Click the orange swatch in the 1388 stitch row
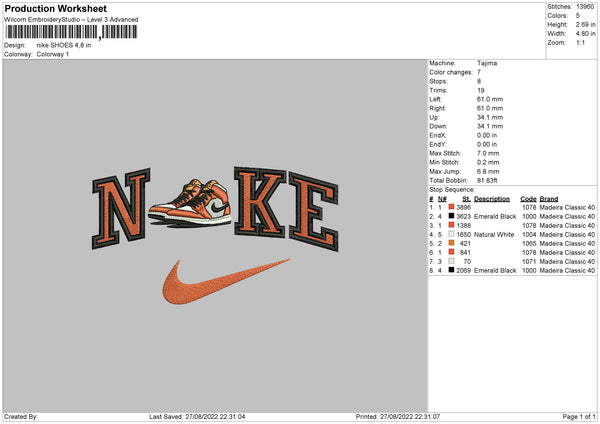 [452, 225]
